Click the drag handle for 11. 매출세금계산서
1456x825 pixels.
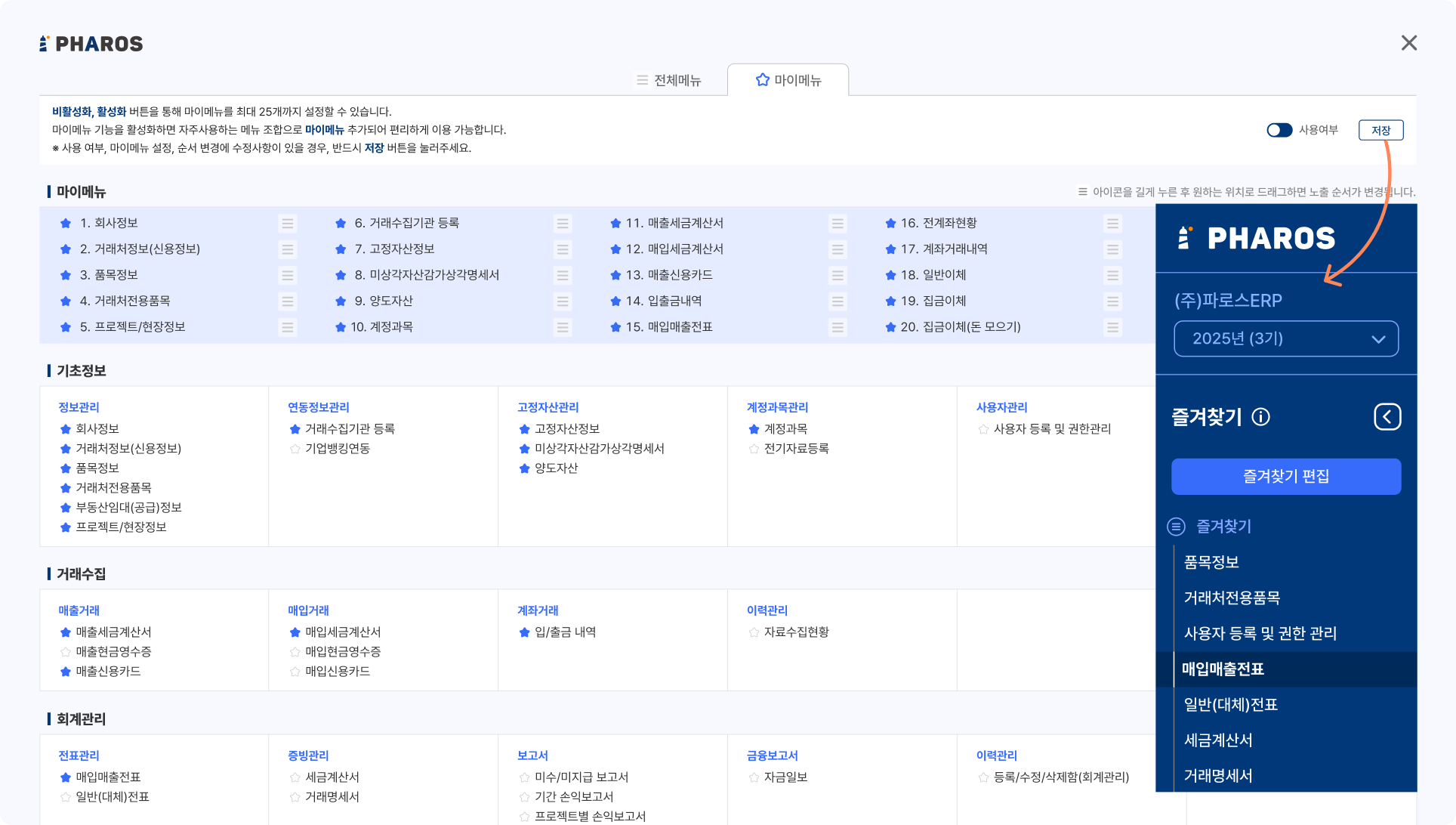[837, 224]
